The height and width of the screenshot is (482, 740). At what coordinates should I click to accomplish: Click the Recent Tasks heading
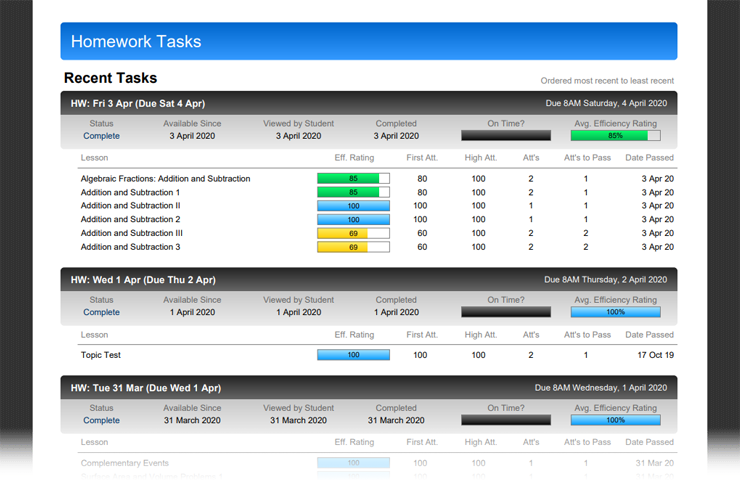[110, 78]
